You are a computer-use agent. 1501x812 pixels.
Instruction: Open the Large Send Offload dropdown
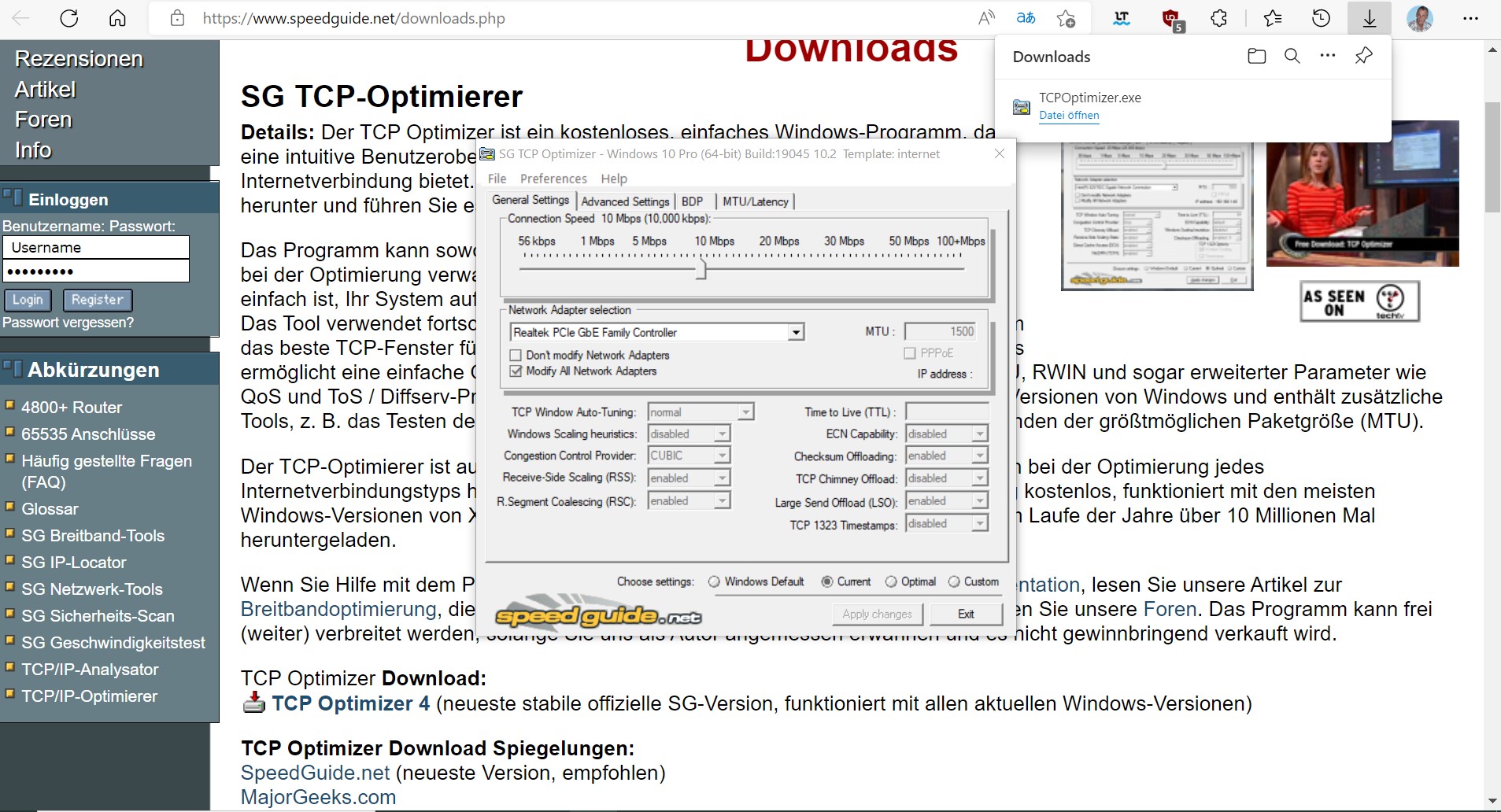coord(979,501)
